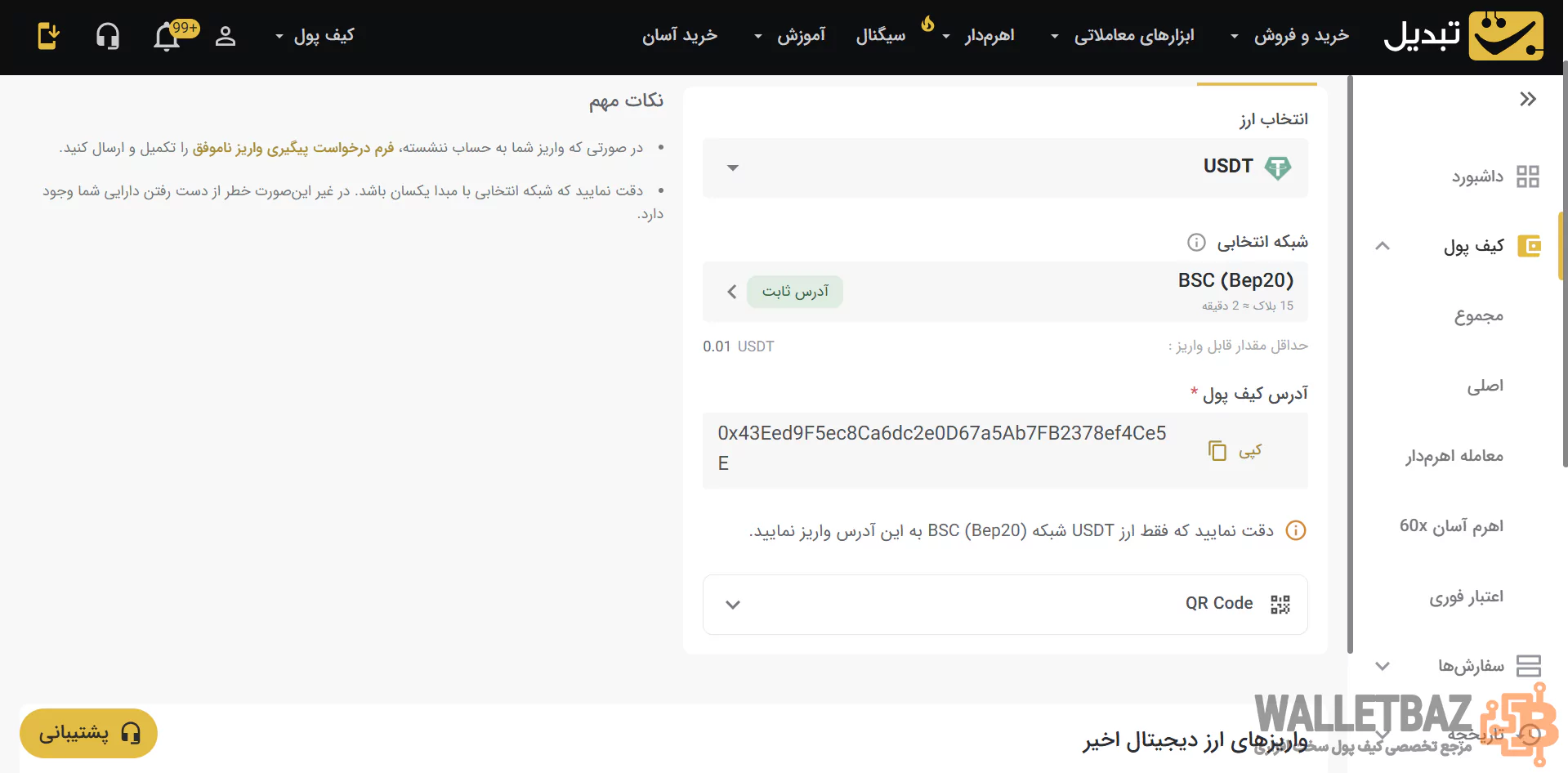Expand the QR Code section

(x=1004, y=605)
